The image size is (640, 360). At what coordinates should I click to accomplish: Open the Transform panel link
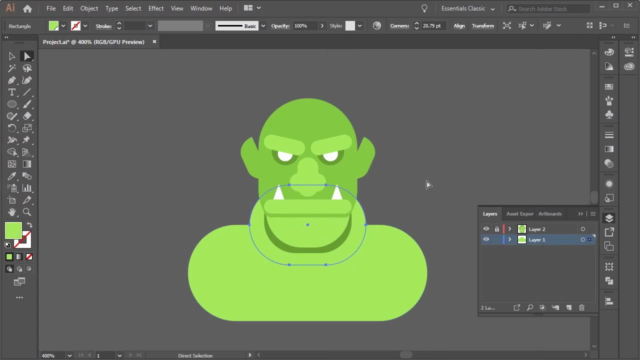tap(483, 26)
